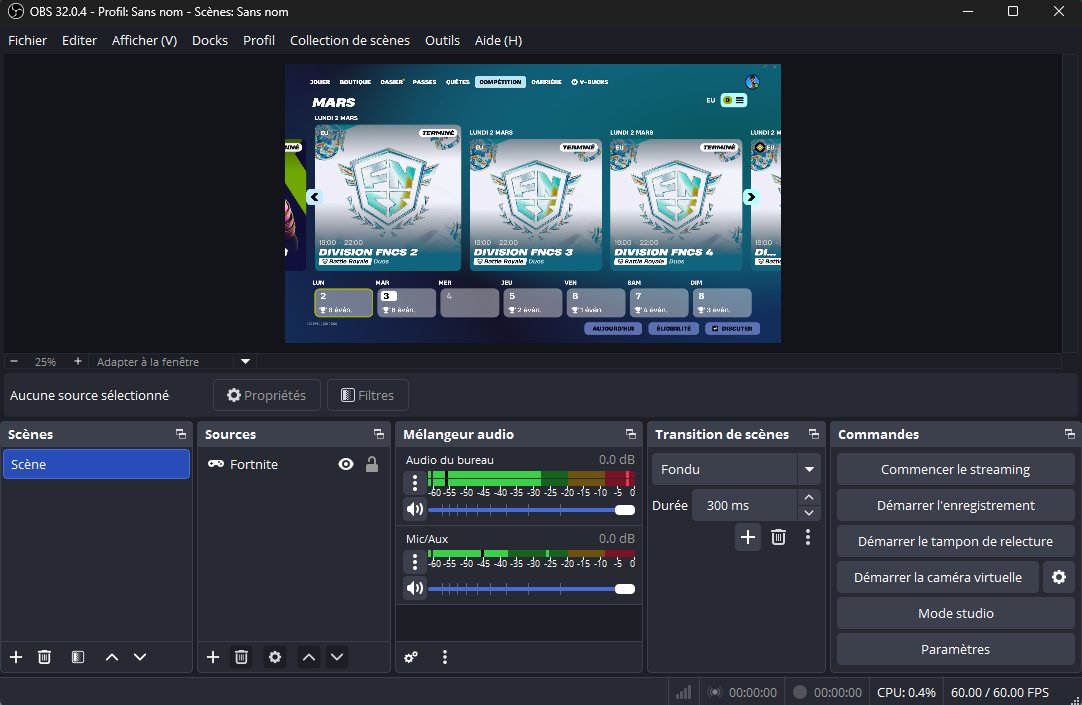Start the replay buffer (tampon de relecture)
The image size is (1082, 705).
point(955,541)
